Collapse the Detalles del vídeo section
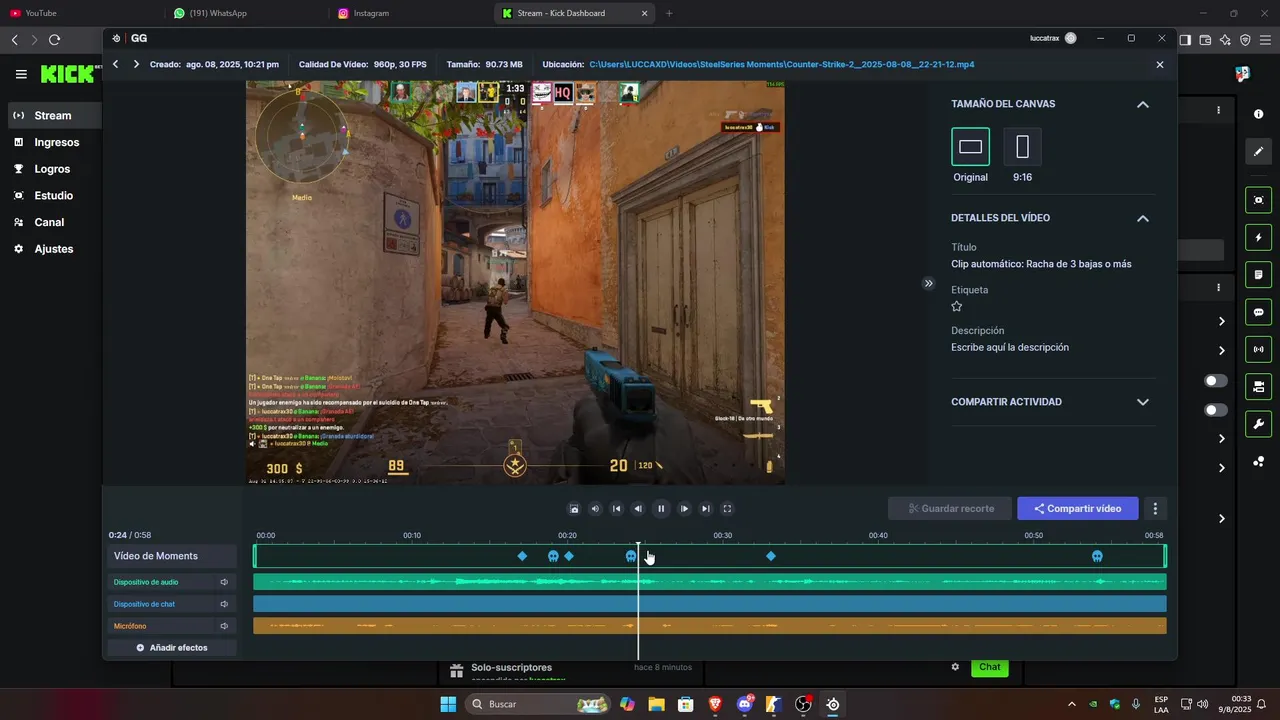The height and width of the screenshot is (720, 1280). tap(1142, 218)
